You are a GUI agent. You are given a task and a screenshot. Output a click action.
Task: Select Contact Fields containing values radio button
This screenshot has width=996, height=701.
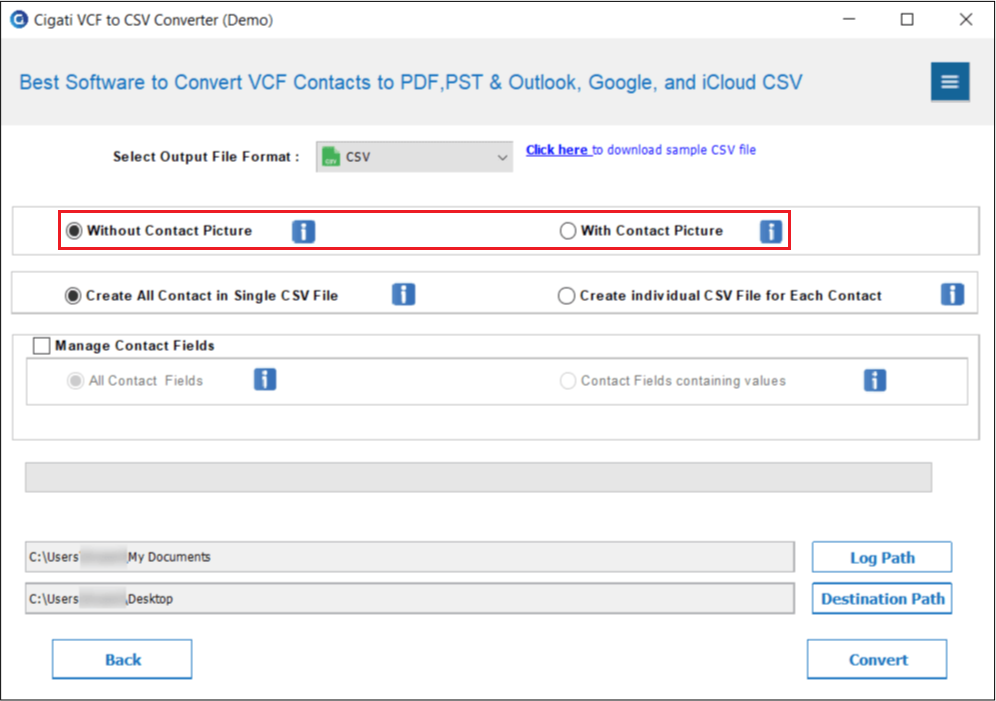(567, 381)
